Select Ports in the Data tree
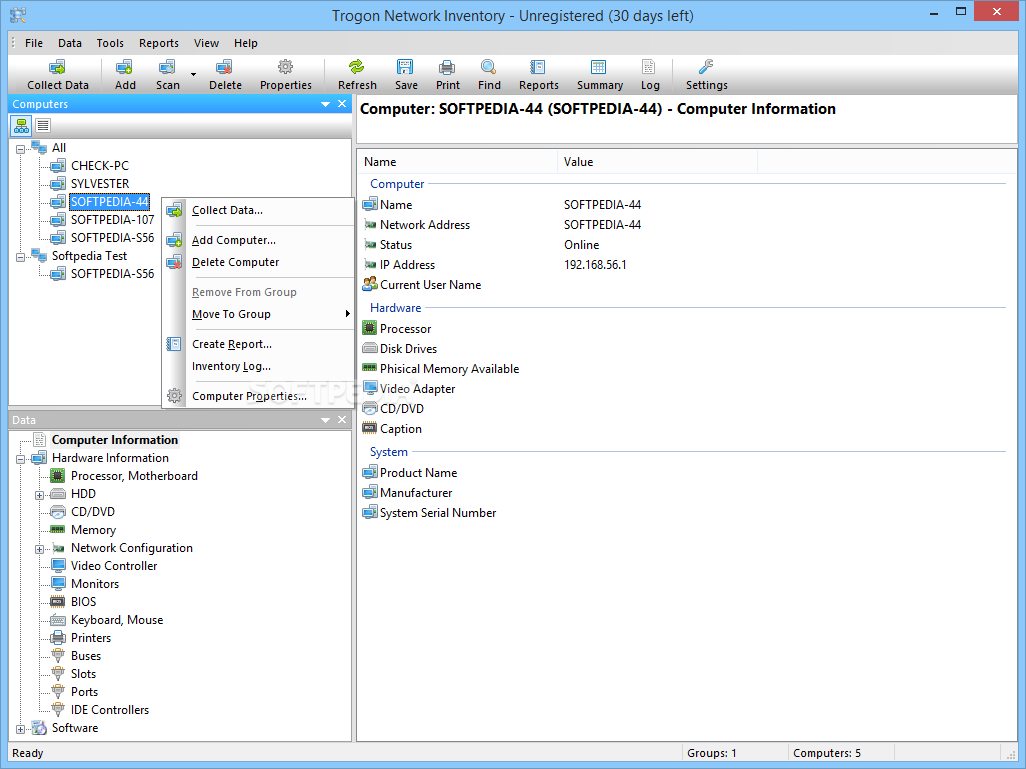 tap(84, 692)
